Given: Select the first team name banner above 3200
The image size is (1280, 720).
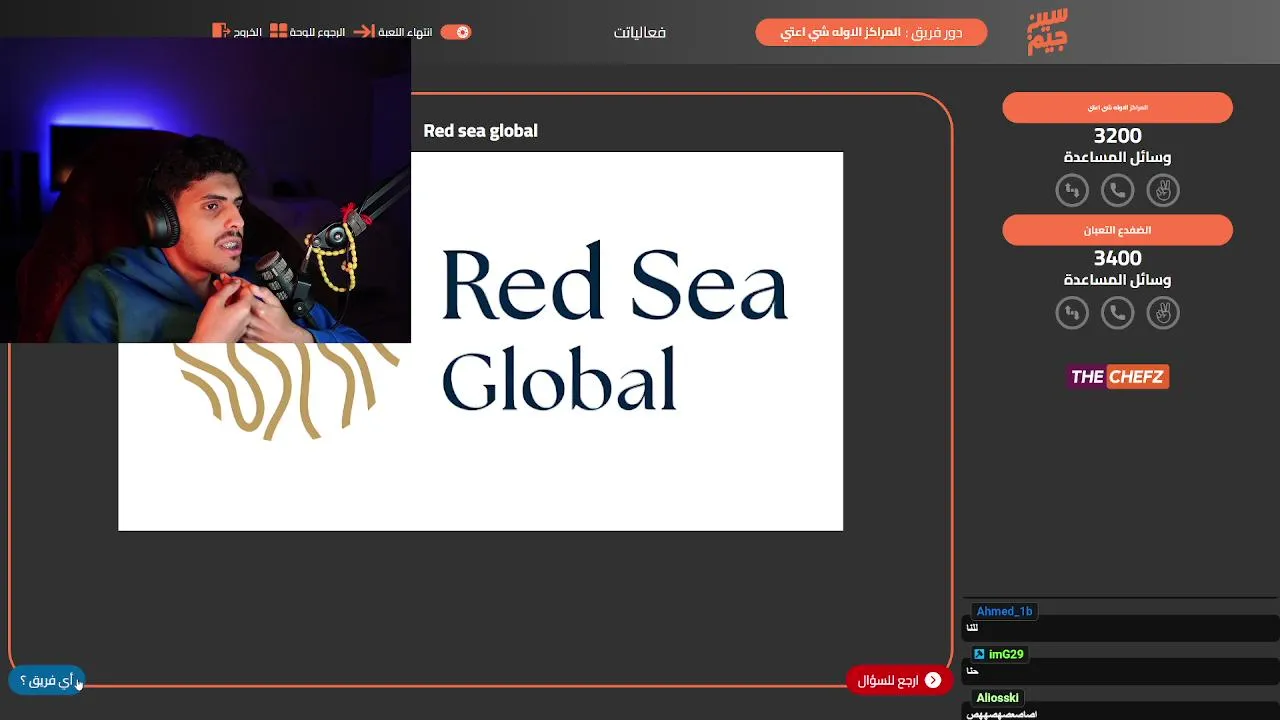Looking at the screenshot, I should click(x=1117, y=107).
